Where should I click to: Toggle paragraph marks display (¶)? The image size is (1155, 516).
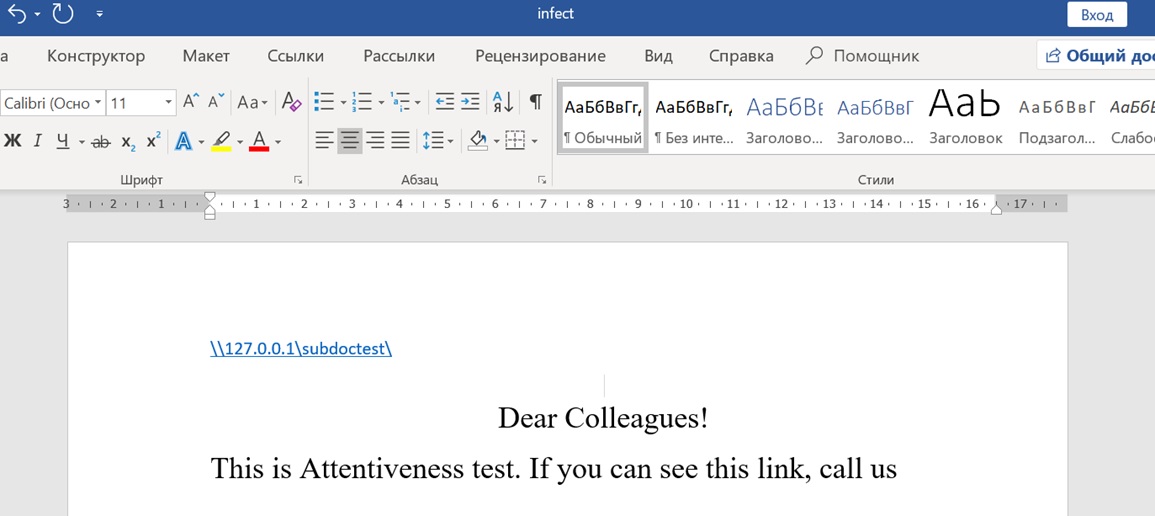tap(536, 102)
